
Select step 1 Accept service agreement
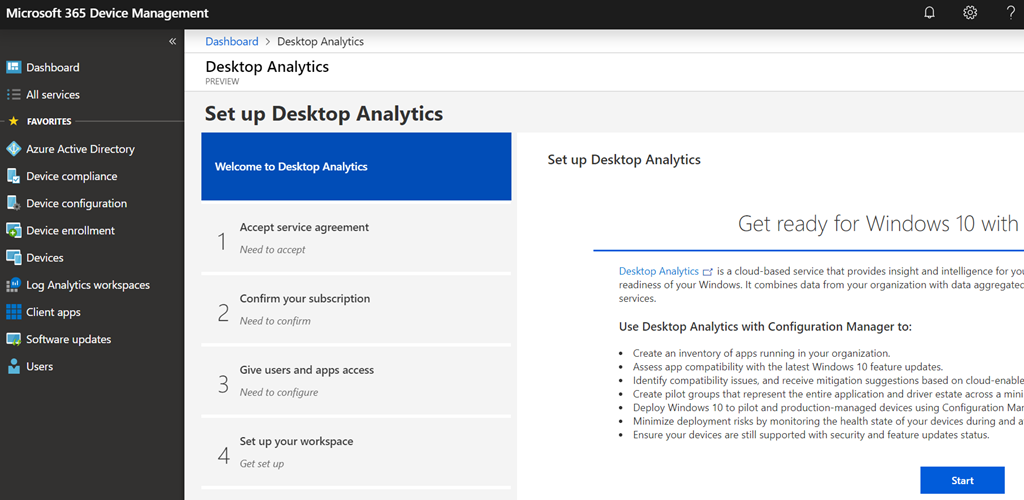click(x=356, y=238)
